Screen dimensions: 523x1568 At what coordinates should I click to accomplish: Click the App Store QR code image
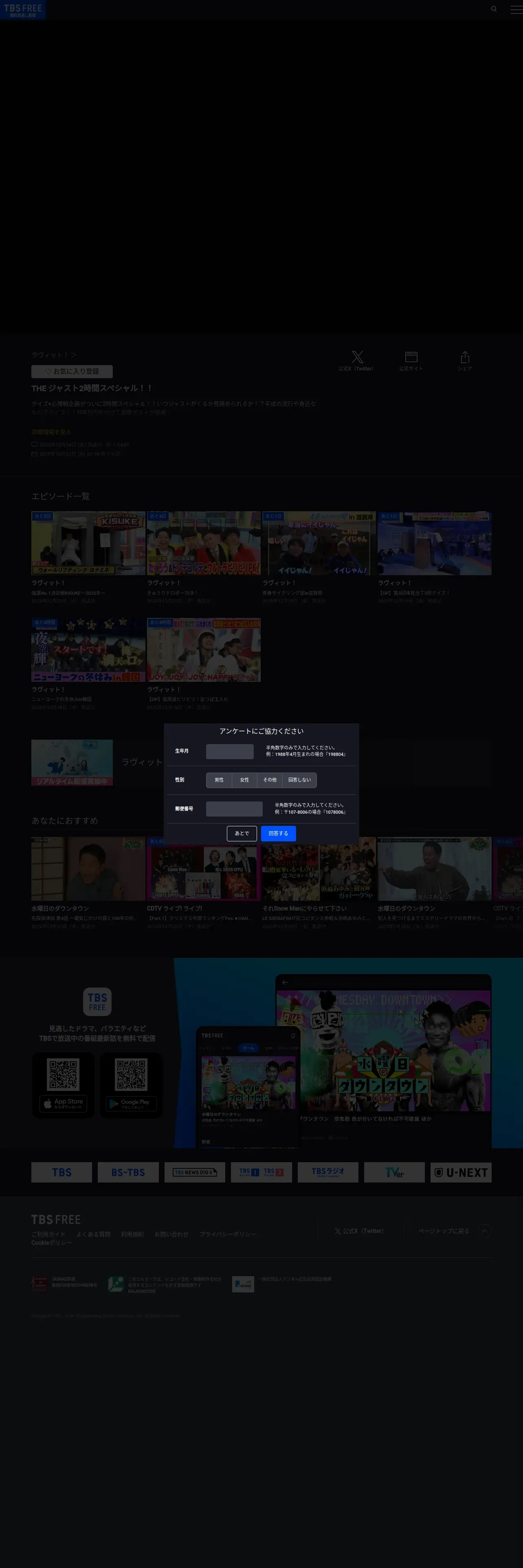click(x=63, y=1075)
